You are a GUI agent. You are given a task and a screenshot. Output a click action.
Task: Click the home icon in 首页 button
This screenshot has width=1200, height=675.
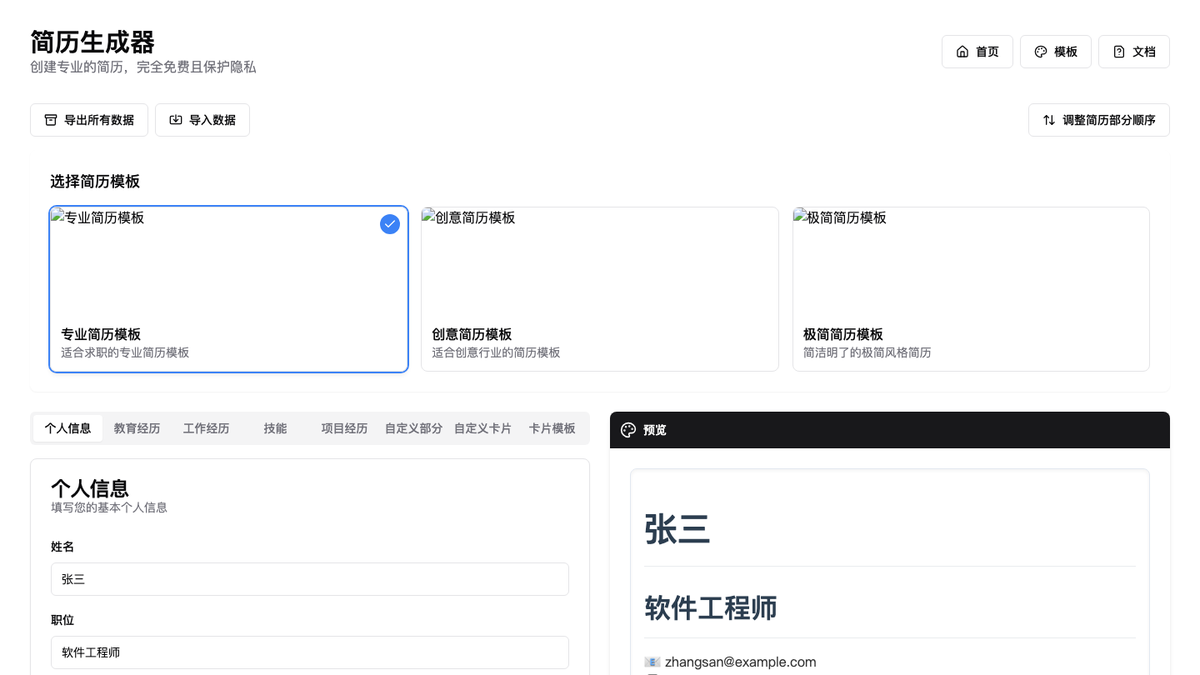tap(962, 52)
